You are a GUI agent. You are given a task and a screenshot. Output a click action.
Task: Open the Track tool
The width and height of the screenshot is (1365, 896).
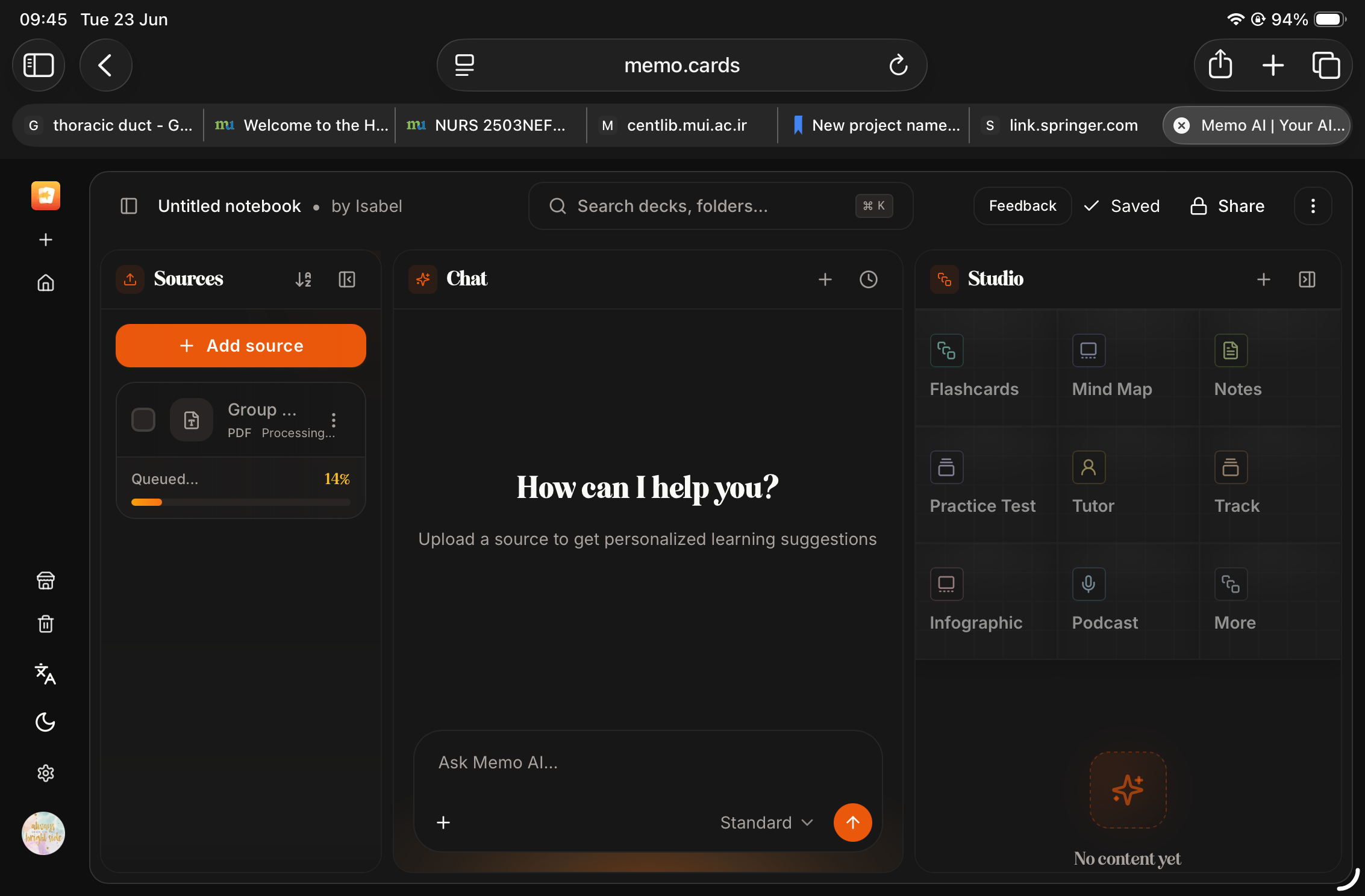(x=1270, y=484)
